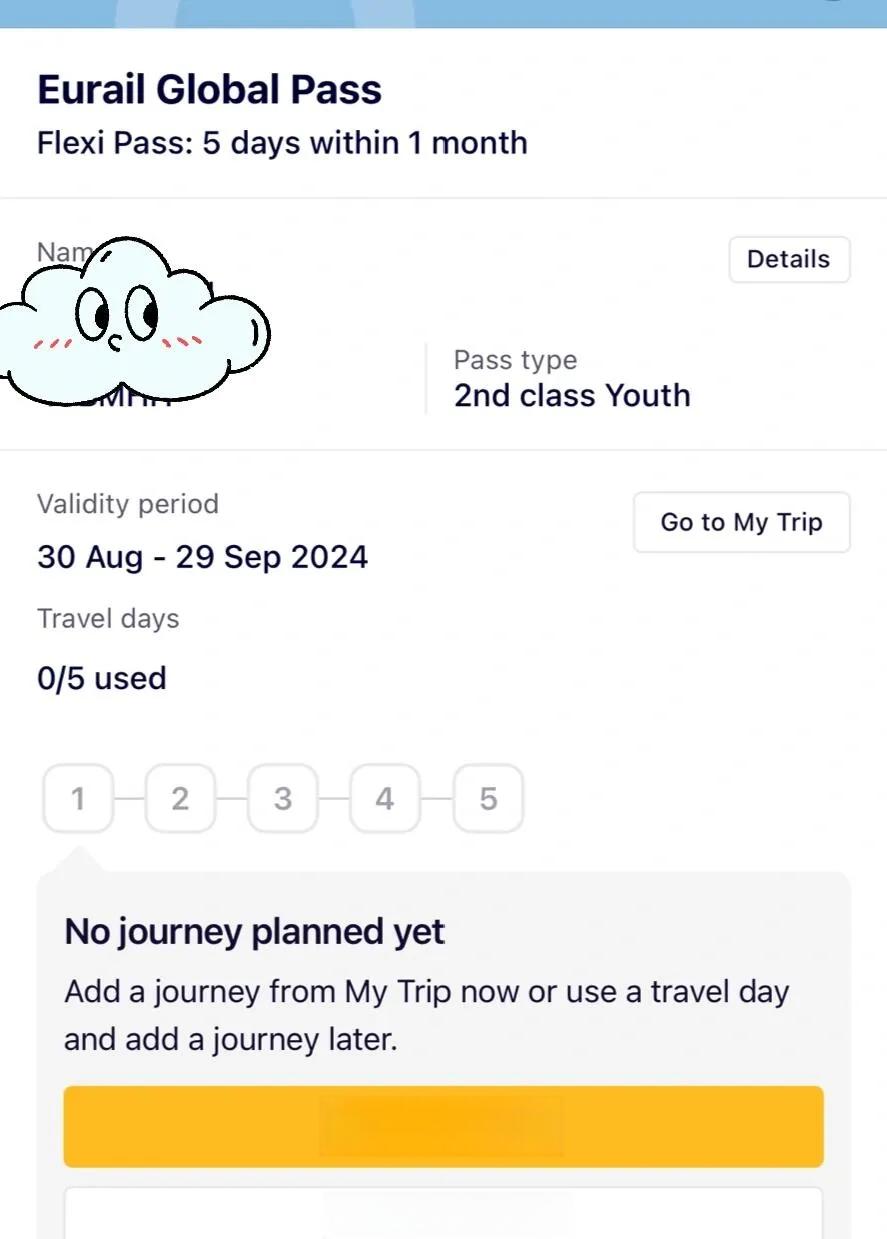Tap the Pass type label

[x=515, y=360]
